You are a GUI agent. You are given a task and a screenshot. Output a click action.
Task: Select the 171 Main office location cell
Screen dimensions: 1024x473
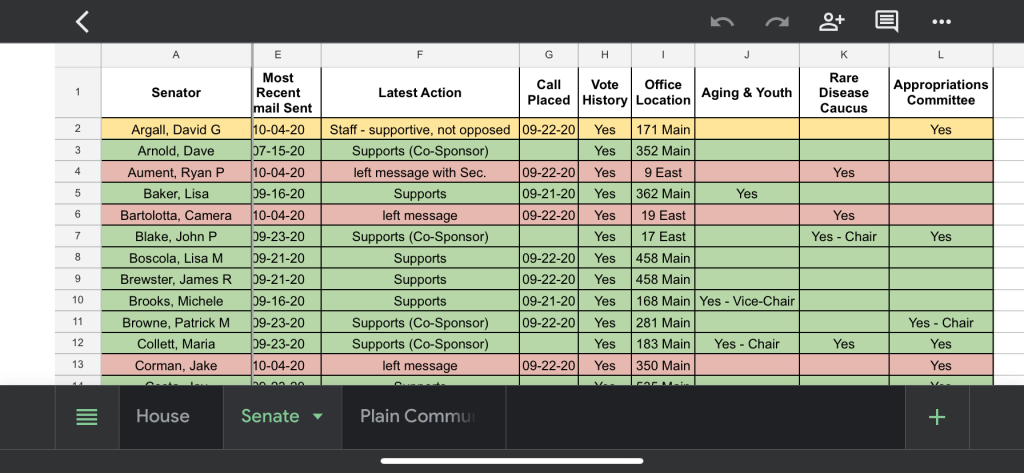[662, 129]
